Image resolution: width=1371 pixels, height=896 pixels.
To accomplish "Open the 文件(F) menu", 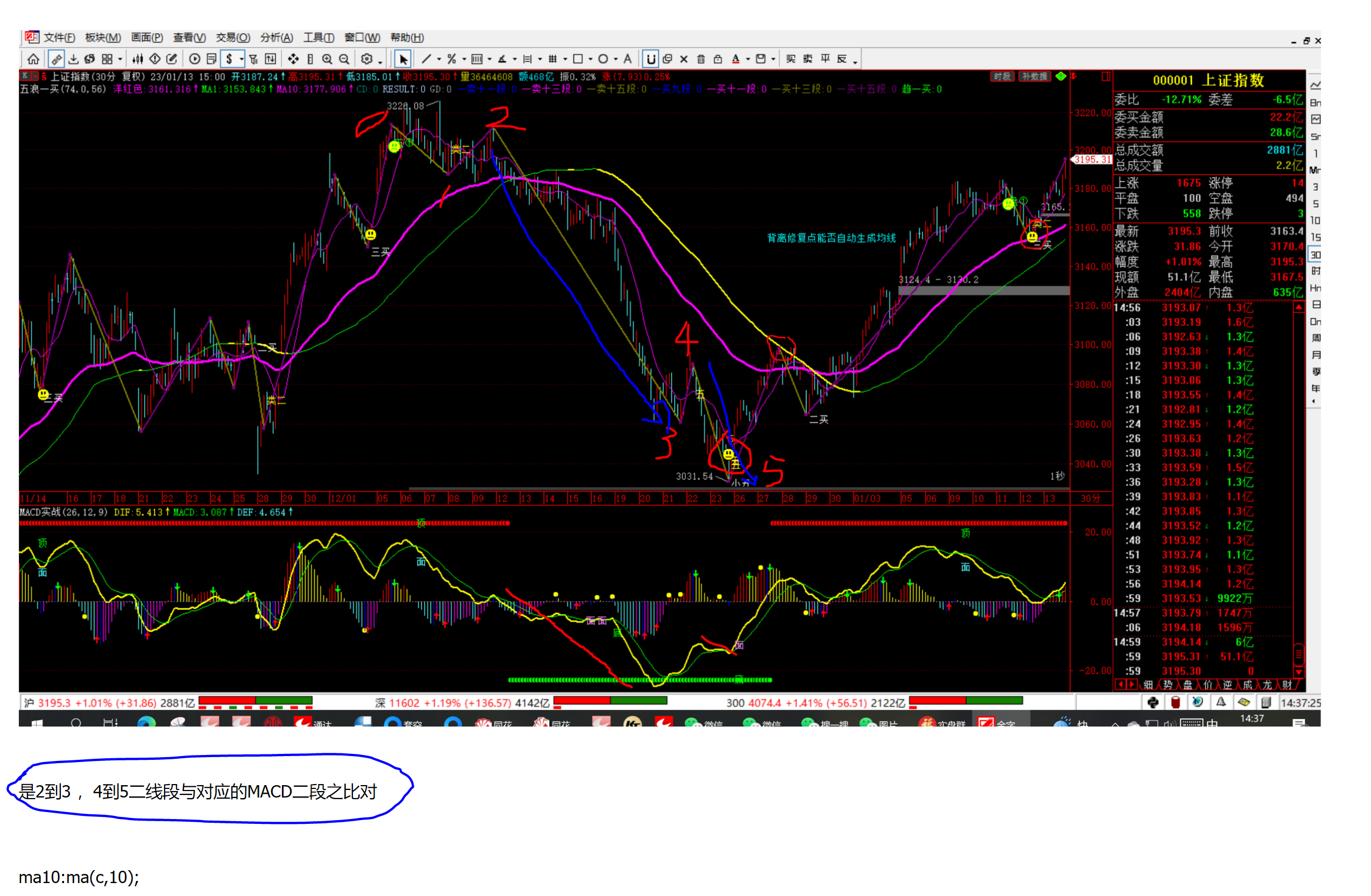I will pos(59,38).
